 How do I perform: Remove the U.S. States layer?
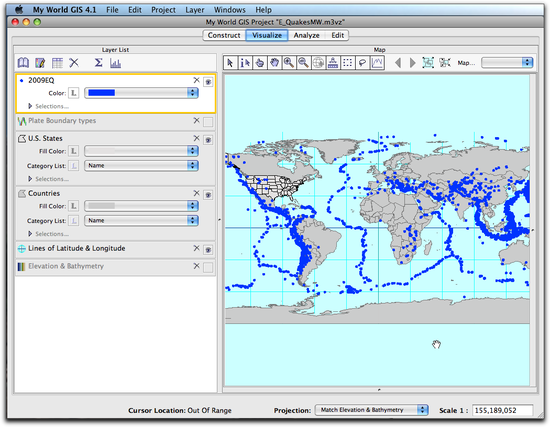tap(196, 138)
